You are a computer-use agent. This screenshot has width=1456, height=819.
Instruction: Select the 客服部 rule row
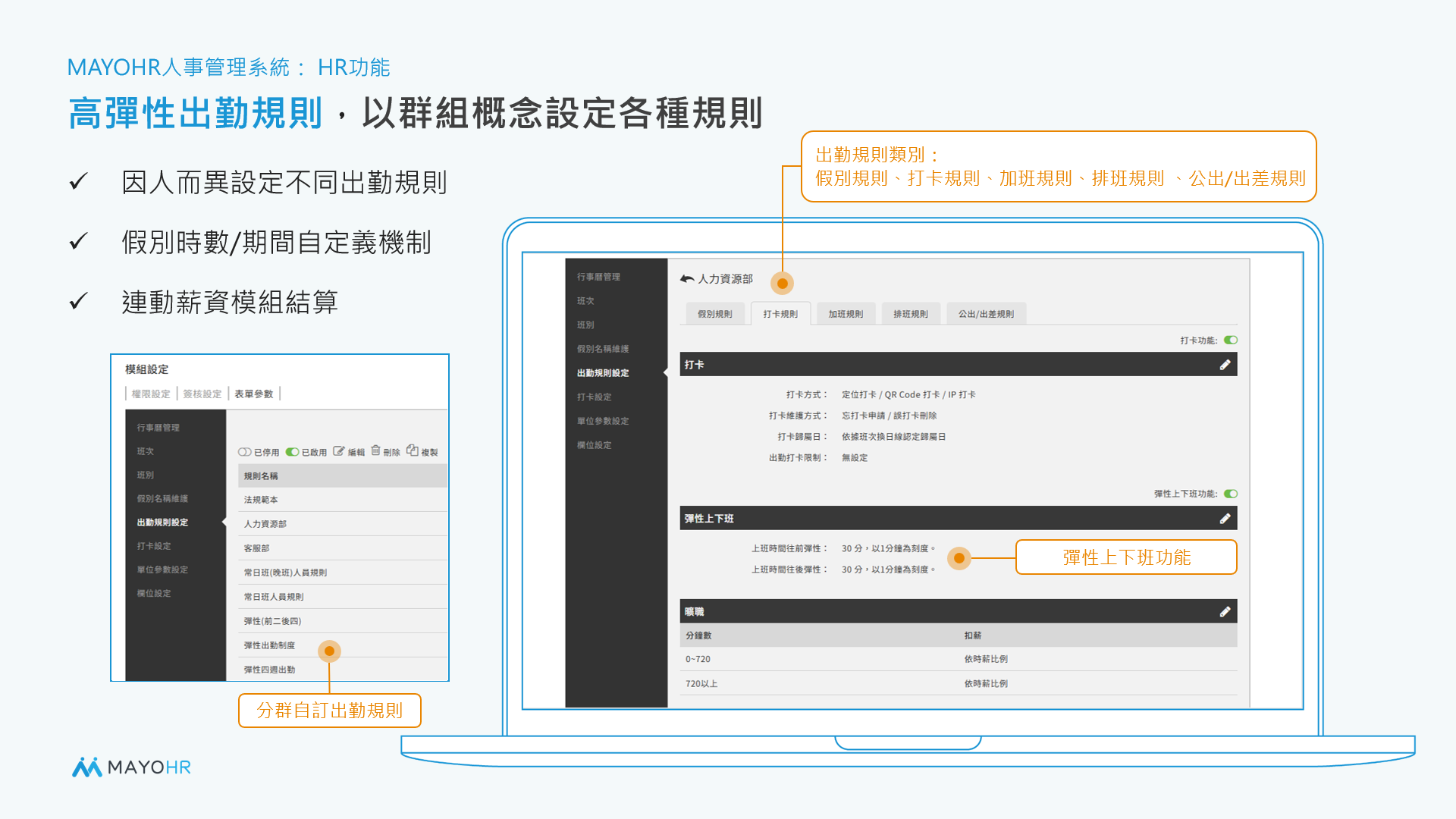point(256,548)
